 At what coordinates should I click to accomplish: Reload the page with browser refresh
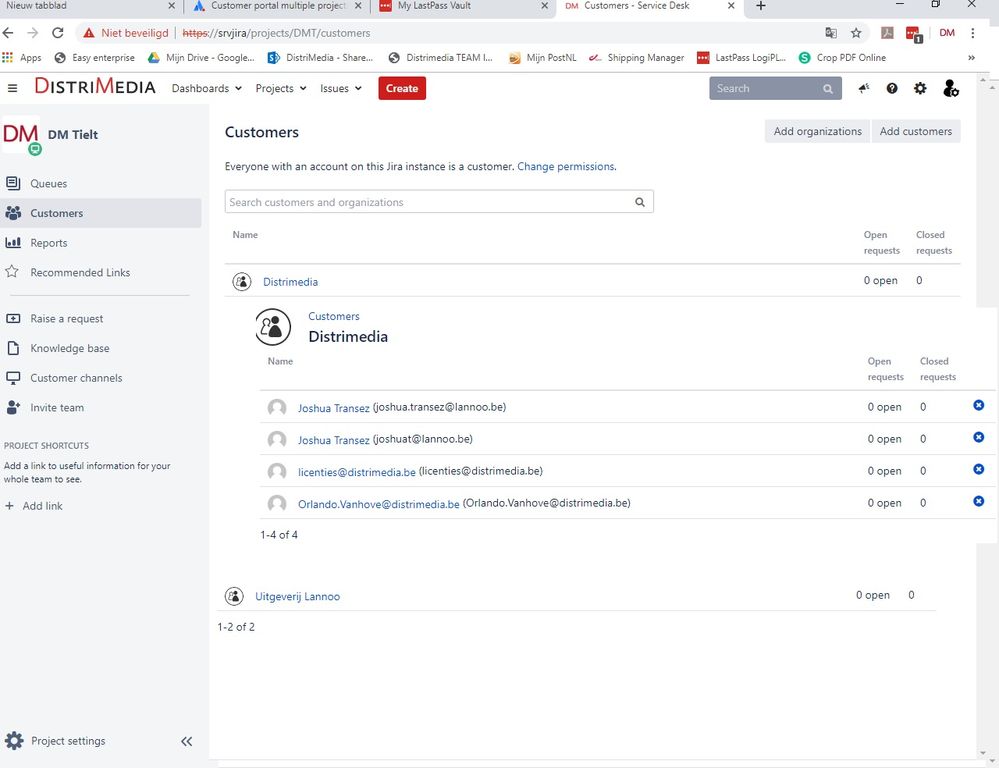pyautogui.click(x=57, y=33)
